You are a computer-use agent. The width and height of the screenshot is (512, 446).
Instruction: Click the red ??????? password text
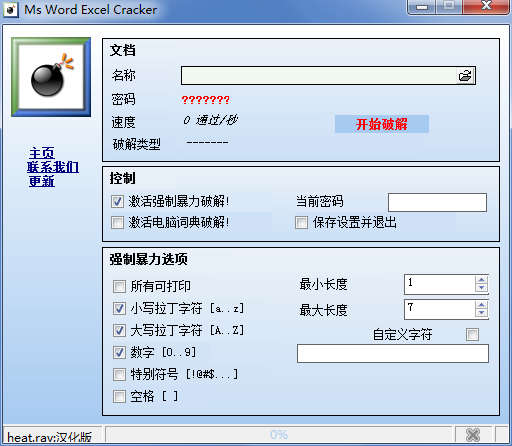tap(206, 100)
